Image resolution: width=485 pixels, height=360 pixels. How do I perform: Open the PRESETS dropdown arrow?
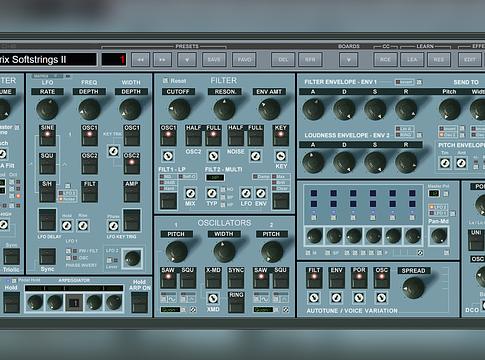187,60
